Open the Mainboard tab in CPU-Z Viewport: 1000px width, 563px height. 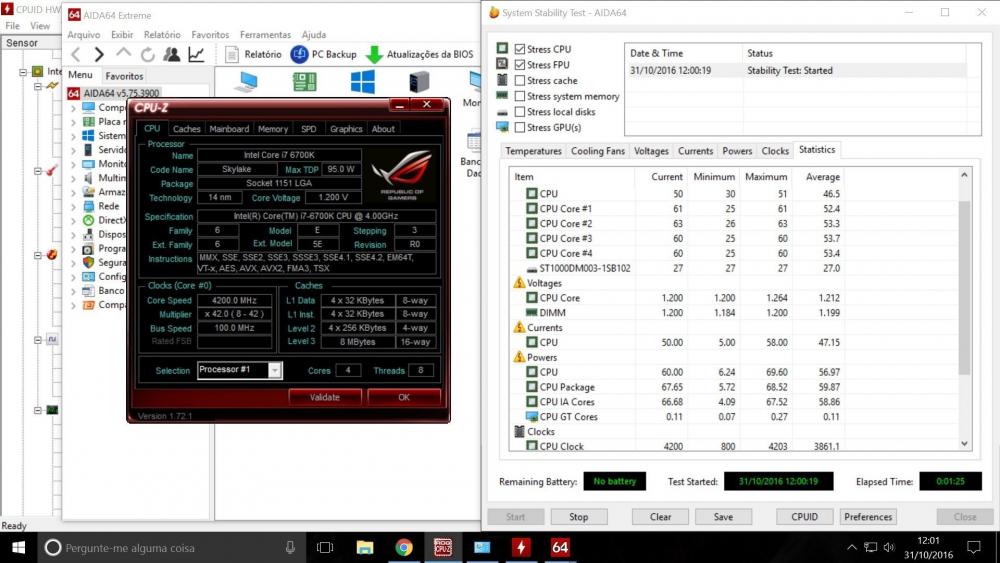coord(229,129)
